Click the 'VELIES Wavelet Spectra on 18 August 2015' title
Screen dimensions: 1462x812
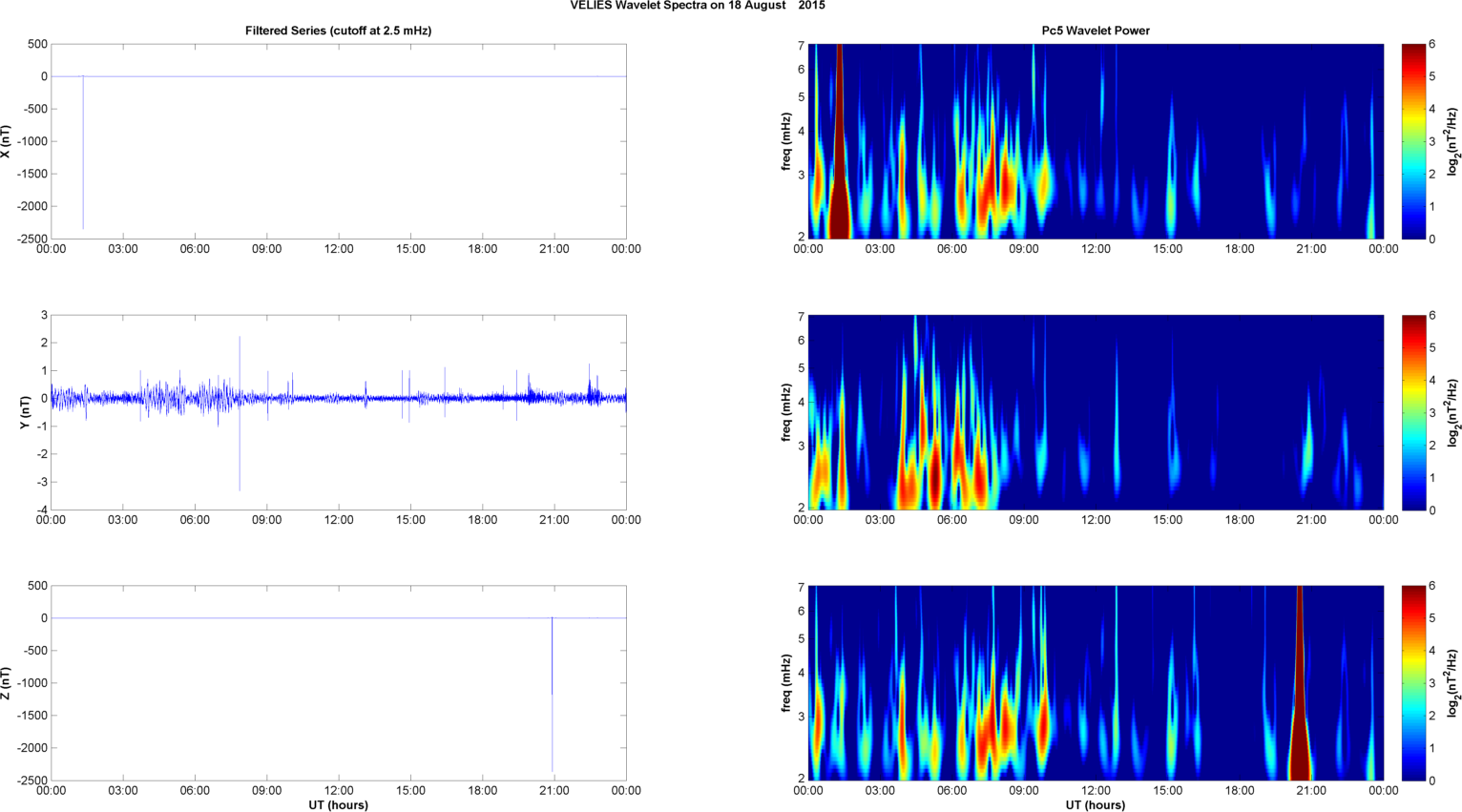pos(698,6)
